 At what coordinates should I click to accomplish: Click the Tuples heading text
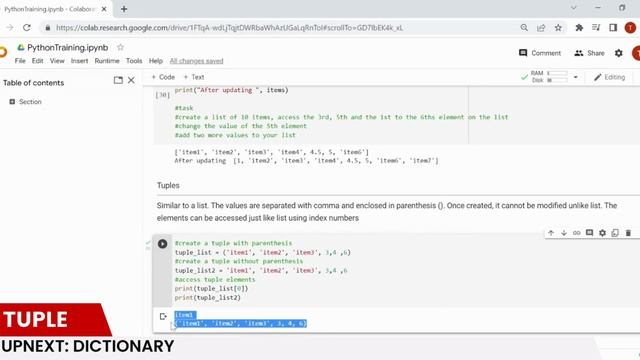pyautogui.click(x=168, y=185)
